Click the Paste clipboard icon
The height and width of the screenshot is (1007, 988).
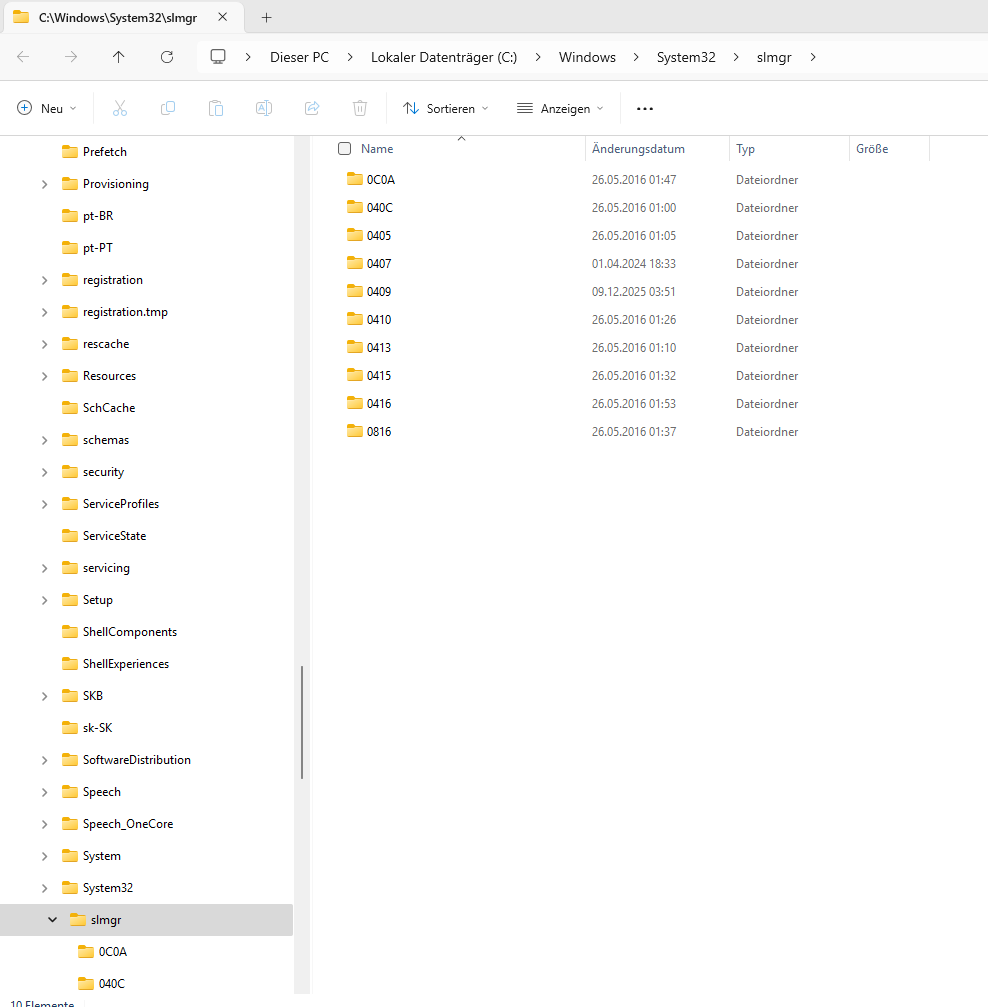pyautogui.click(x=216, y=109)
